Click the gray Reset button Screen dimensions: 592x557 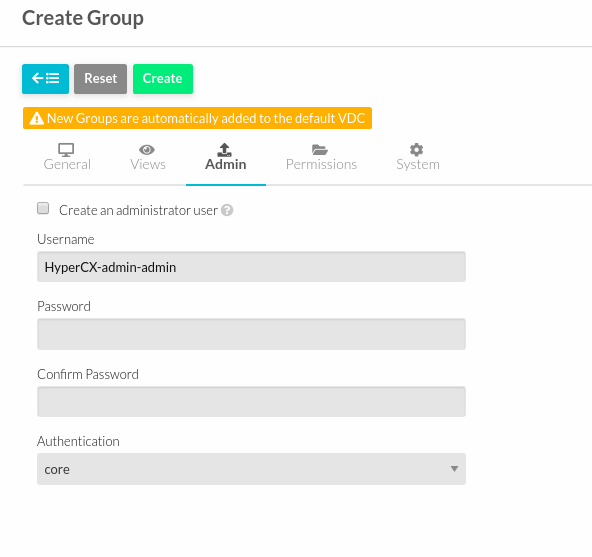(100, 79)
